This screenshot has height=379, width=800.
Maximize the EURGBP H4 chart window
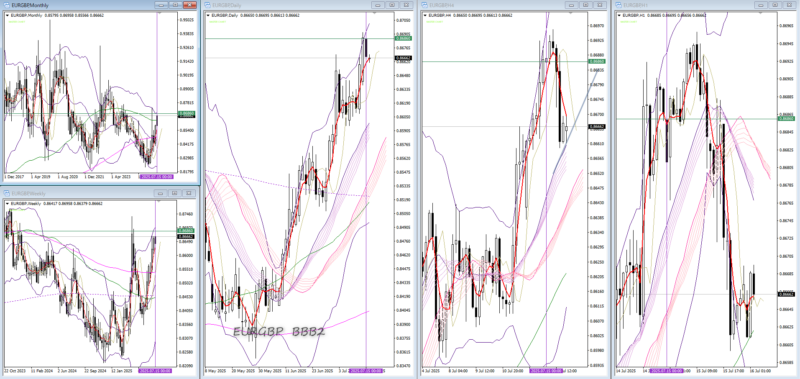tap(586, 5)
